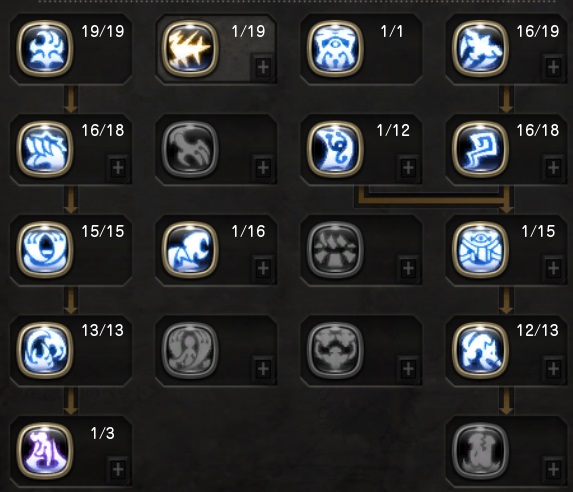Select the skill icon showing 1/16
The image size is (573, 492).
[190, 249]
